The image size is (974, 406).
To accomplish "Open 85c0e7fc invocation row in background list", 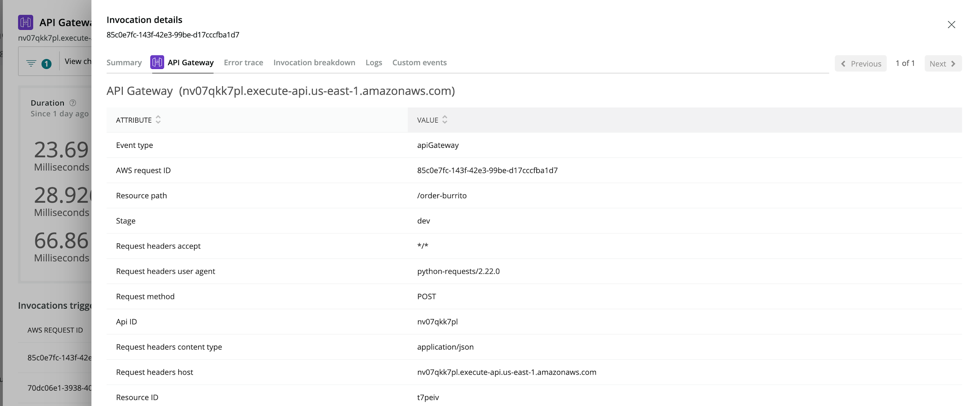I will 59,358.
